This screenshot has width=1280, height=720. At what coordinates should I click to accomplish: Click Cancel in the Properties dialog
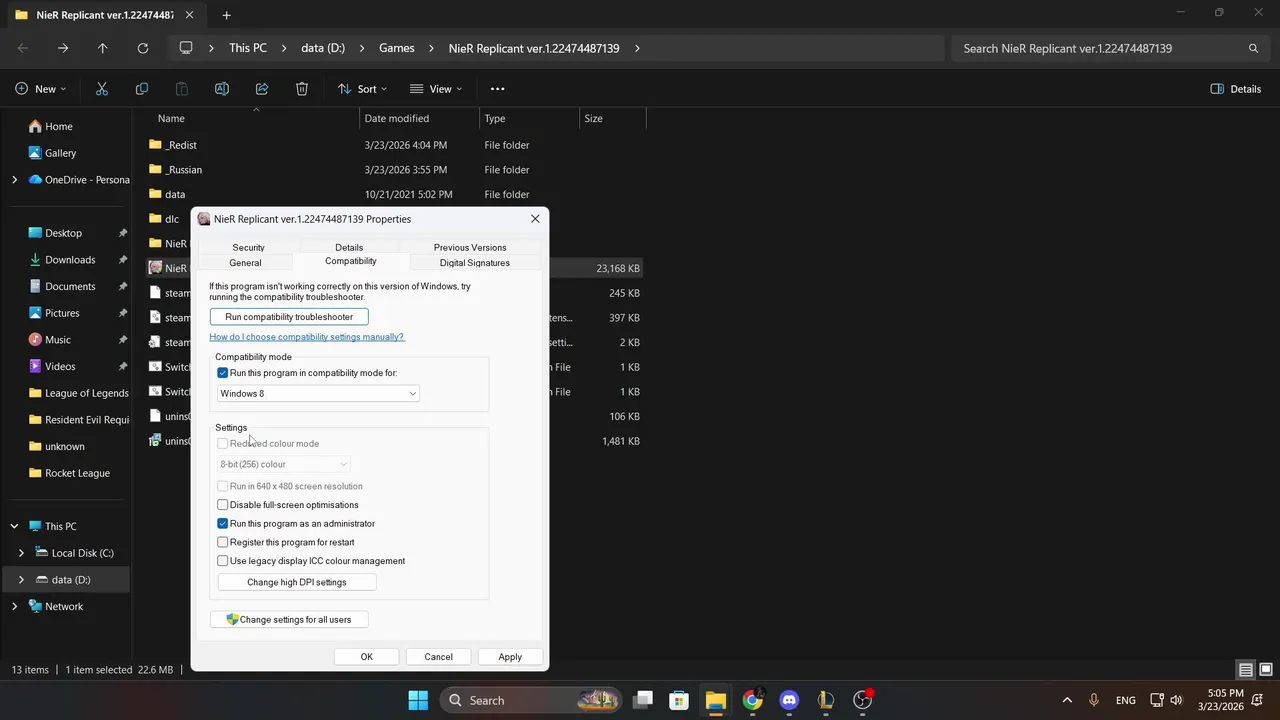[438, 657]
